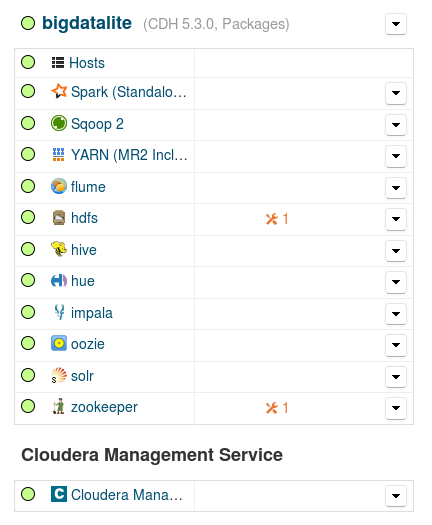Open the Hosts link

[x=87, y=63]
